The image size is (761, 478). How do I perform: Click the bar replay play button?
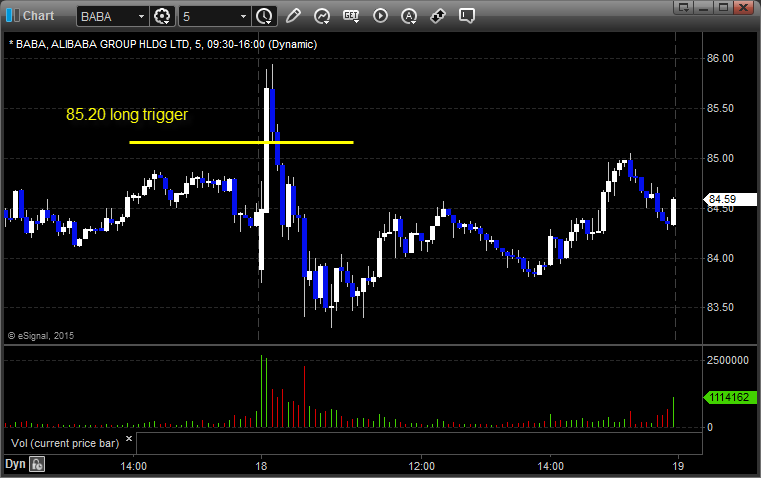380,16
